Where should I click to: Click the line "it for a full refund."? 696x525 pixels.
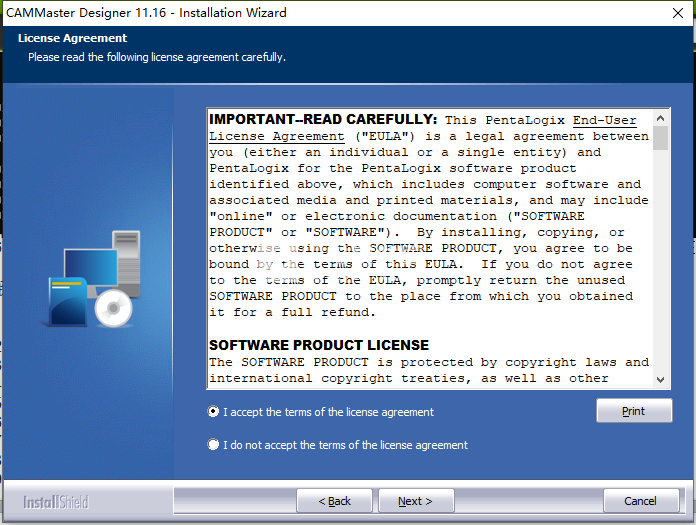pos(292,312)
